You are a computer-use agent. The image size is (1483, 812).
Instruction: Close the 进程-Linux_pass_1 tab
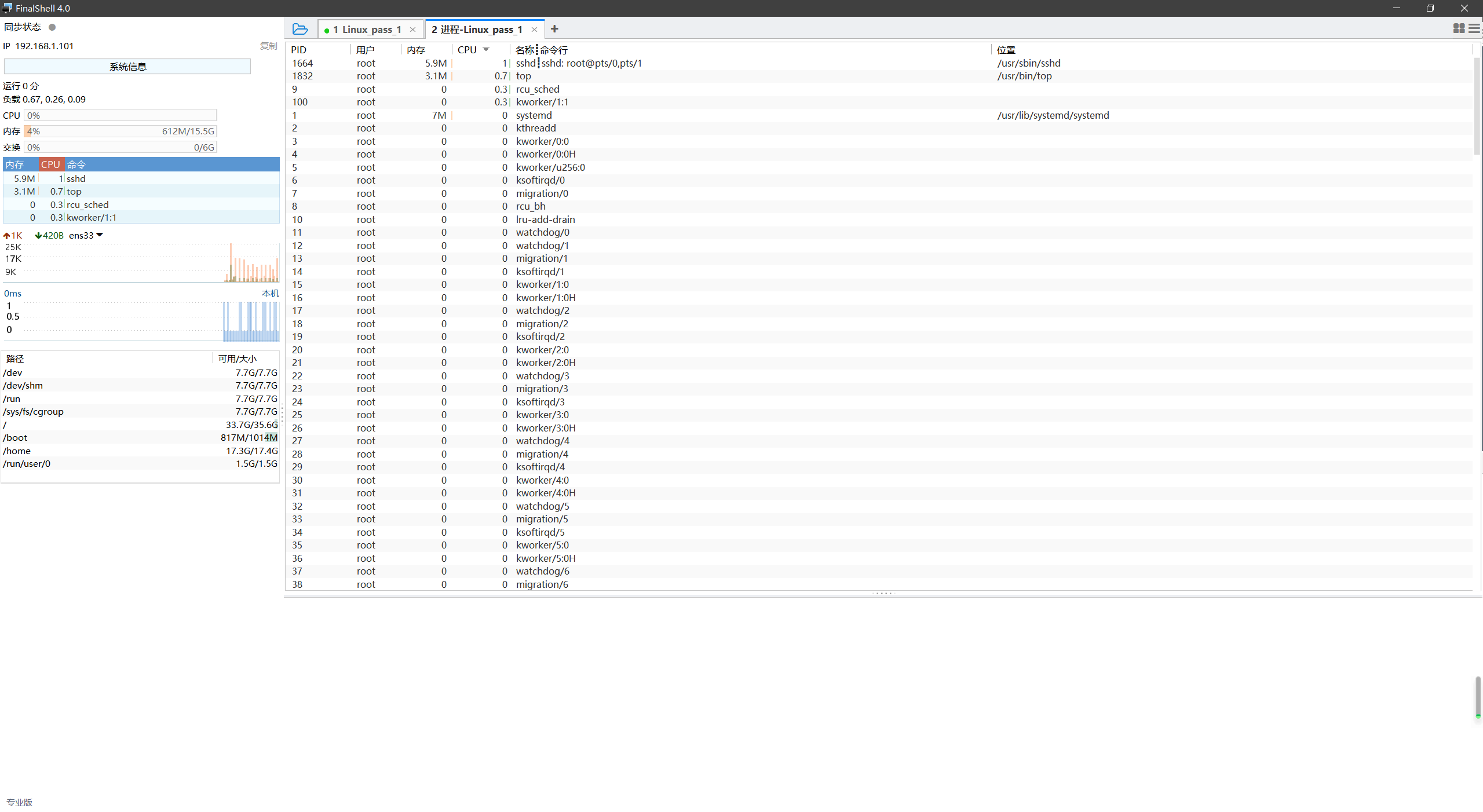click(x=534, y=30)
